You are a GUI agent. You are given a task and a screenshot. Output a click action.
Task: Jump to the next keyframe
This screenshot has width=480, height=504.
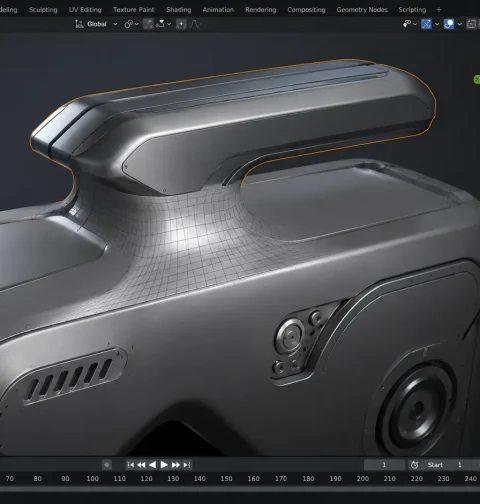[x=176, y=465]
